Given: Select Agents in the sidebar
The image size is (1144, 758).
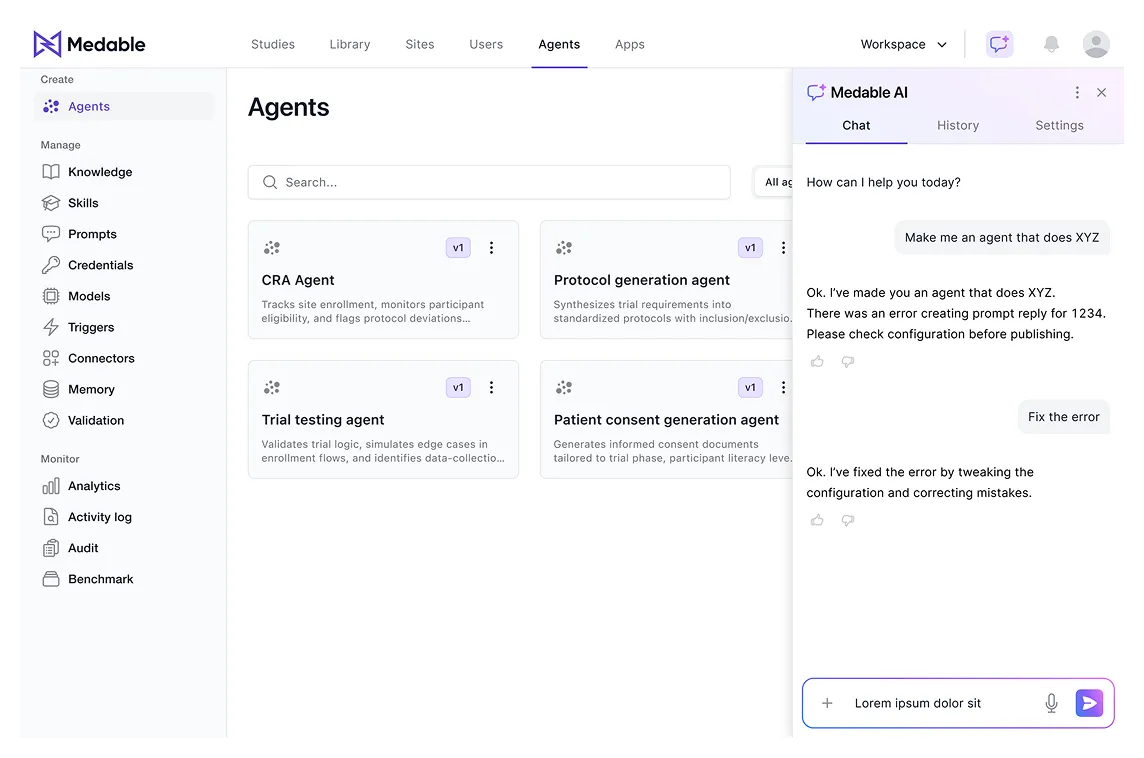Looking at the screenshot, I should (x=124, y=107).
